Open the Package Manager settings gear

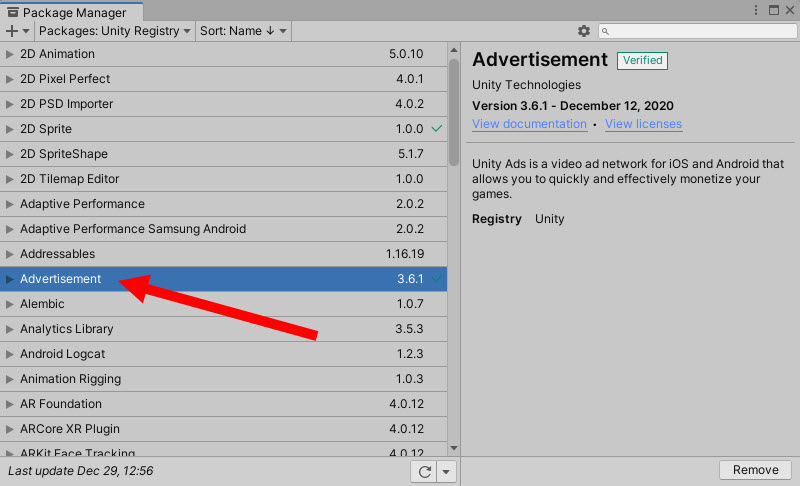[584, 31]
